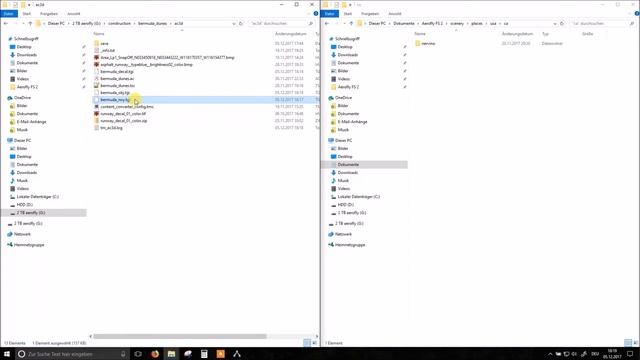
Task: Select the bermuda_obj.tgi file
Action: [x=115, y=93]
